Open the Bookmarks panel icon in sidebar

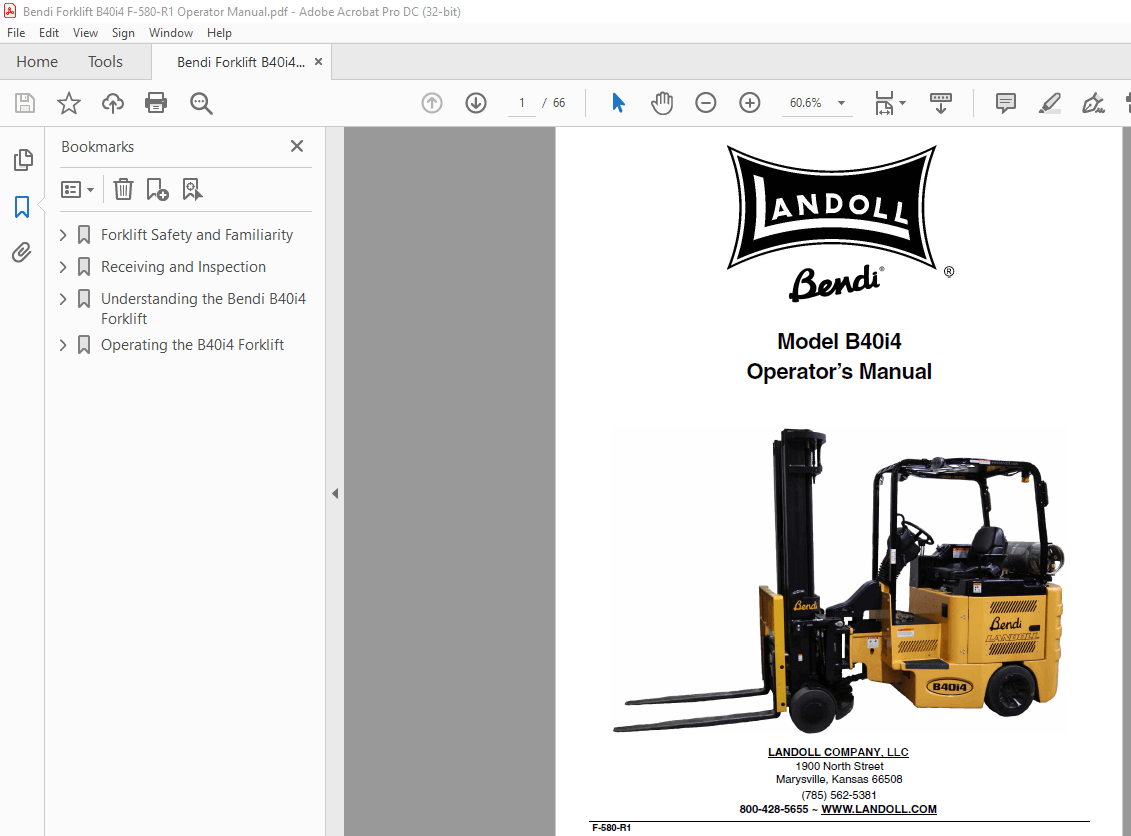pyautogui.click(x=22, y=206)
